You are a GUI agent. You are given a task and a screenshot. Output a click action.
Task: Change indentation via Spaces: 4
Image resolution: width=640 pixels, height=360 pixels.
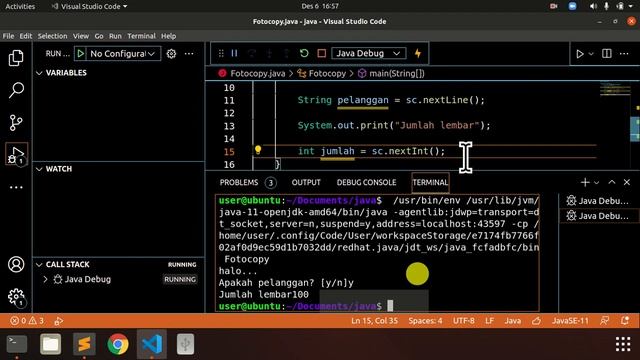[x=425, y=321]
